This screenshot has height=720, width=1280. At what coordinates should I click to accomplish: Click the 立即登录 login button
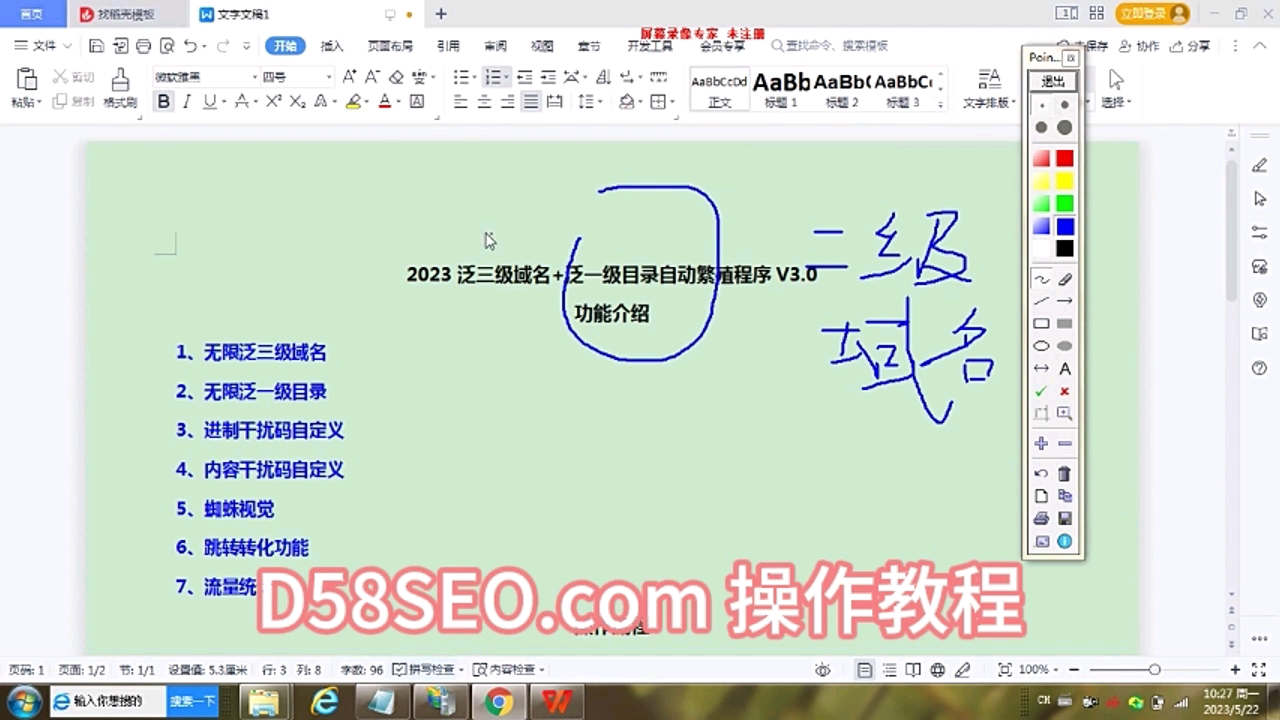[x=1154, y=13]
